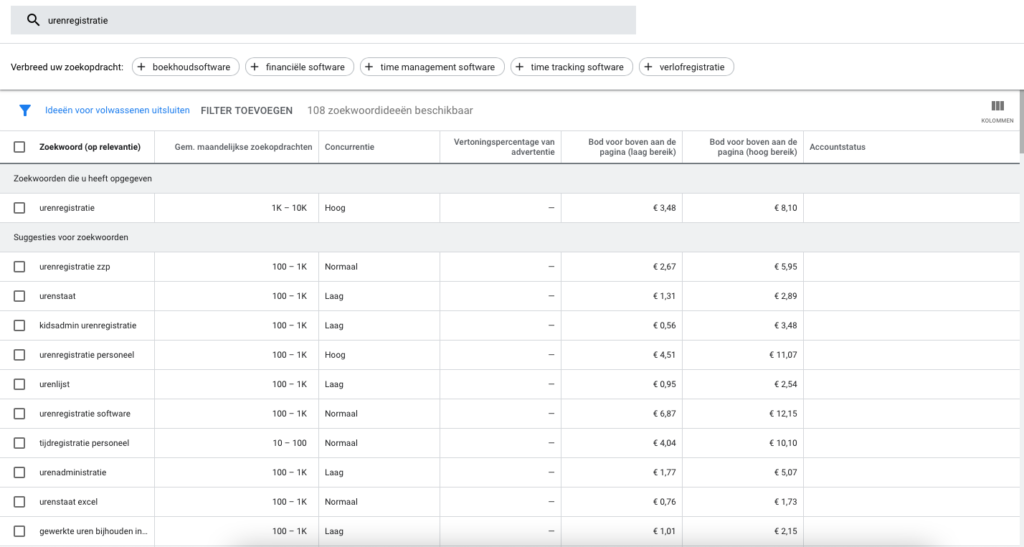Sort by Vertoningspercentage van advertentie header
Viewport: 1024px width, 547px height.
(505, 147)
